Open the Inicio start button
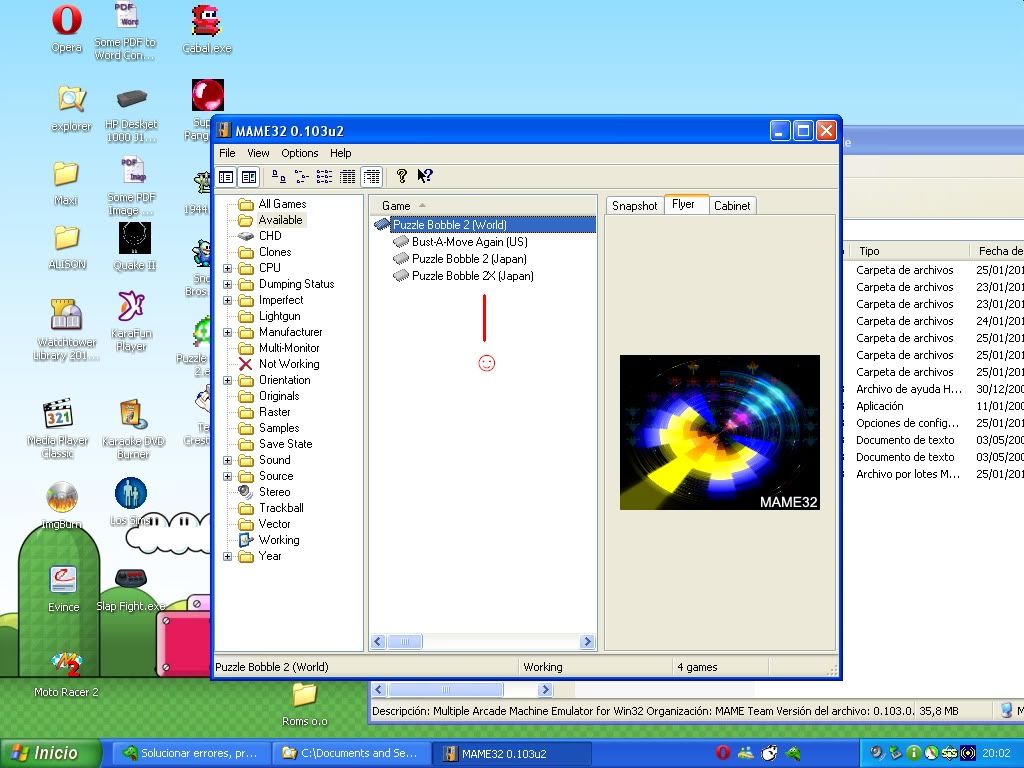Screen dimensions: 1024x768 coord(51,753)
